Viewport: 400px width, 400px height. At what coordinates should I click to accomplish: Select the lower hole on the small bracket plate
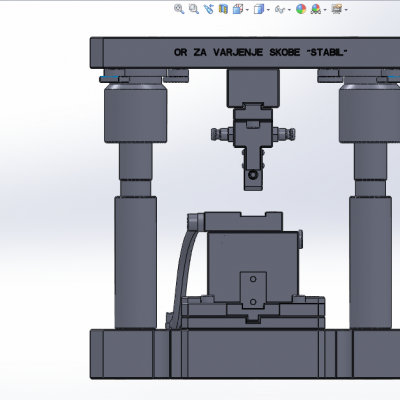[253, 302]
